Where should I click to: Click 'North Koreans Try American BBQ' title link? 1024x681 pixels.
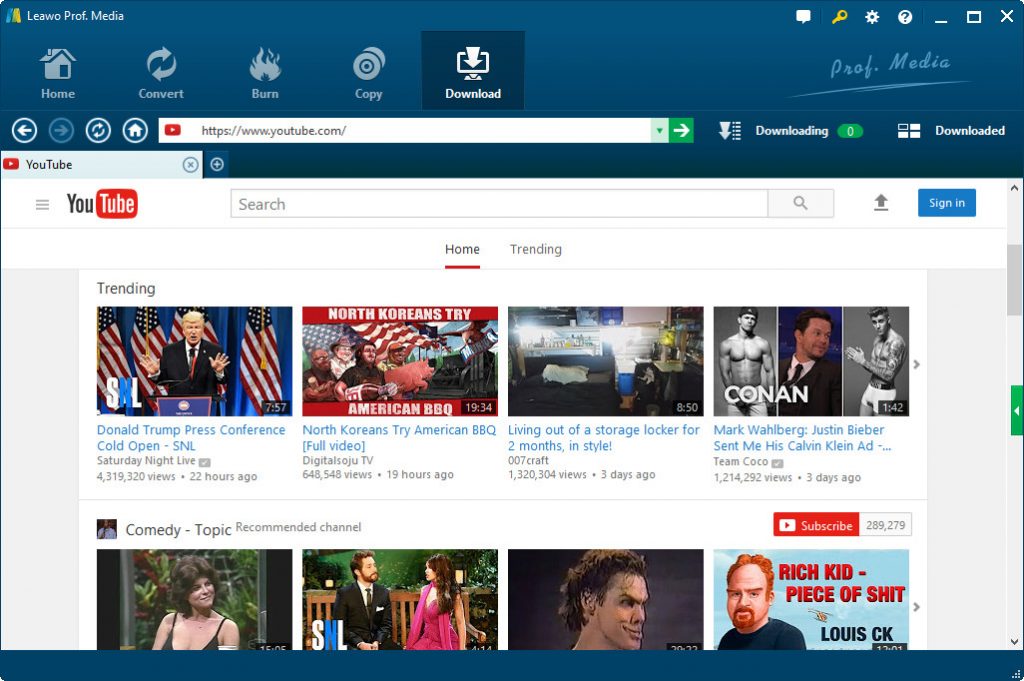tap(399, 437)
